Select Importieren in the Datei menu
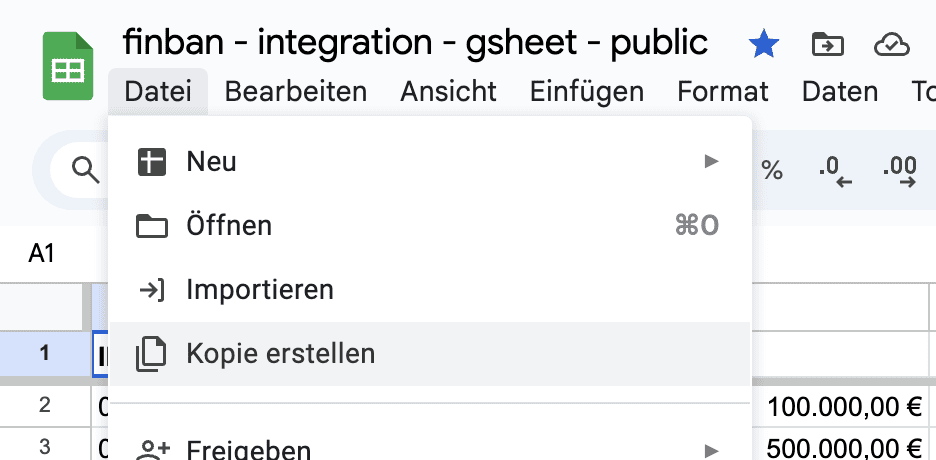This screenshot has width=936, height=460. [260, 290]
